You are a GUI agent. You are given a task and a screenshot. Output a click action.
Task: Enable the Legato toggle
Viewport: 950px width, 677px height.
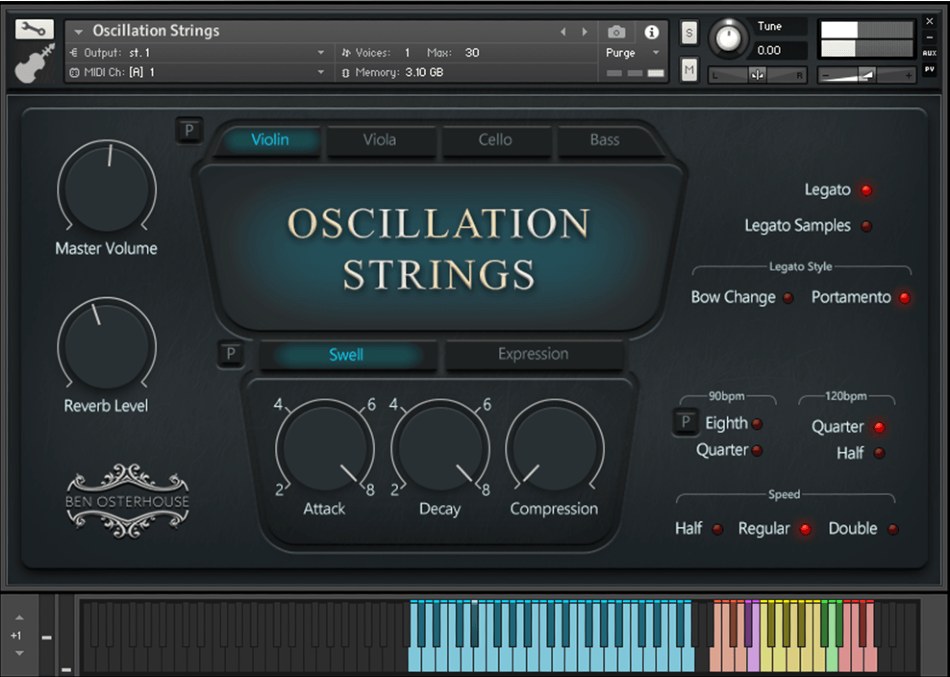(x=866, y=189)
